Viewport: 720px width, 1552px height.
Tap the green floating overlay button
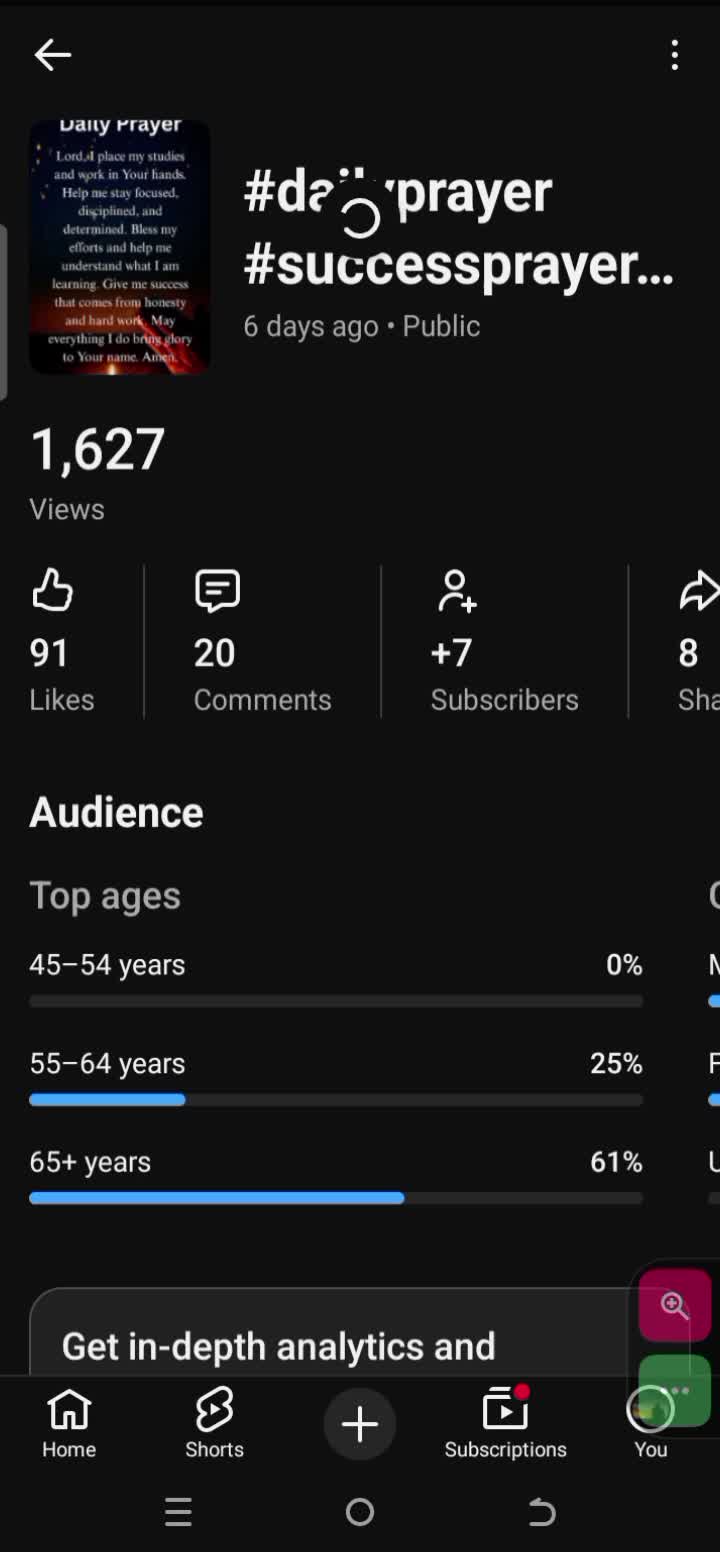tap(673, 1391)
